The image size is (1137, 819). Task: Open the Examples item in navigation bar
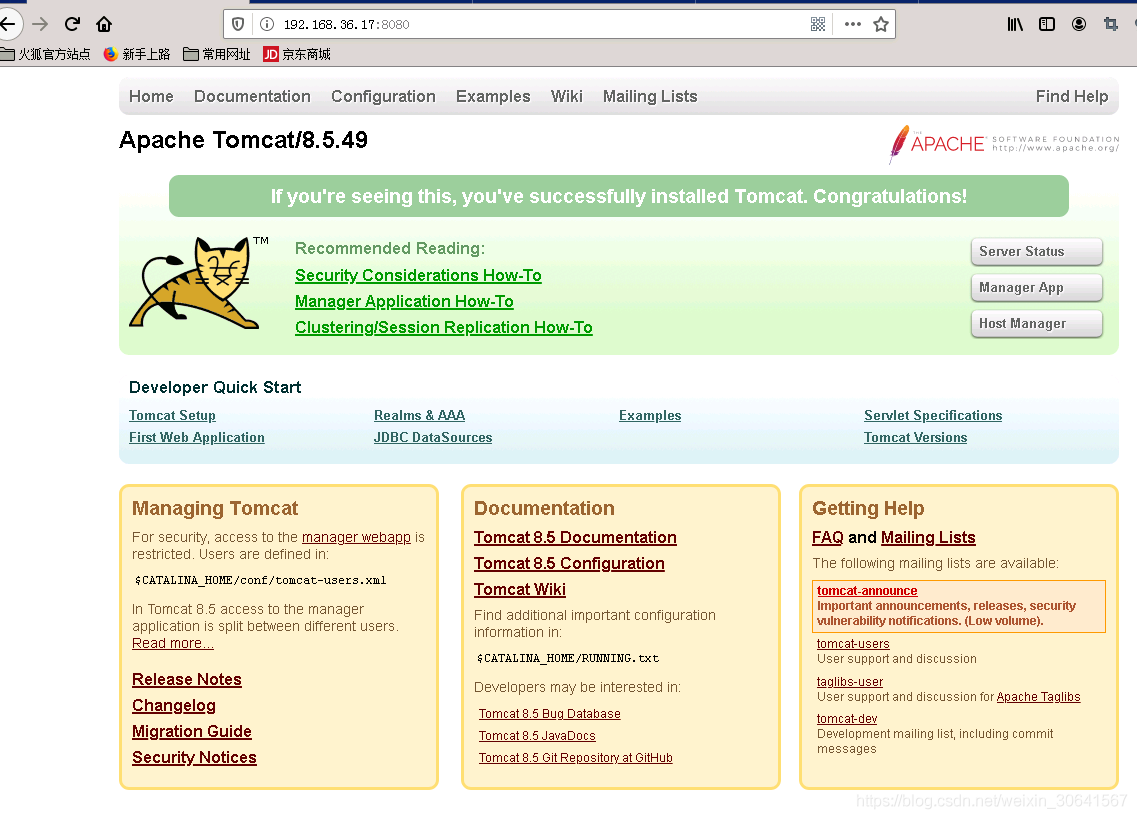click(493, 96)
